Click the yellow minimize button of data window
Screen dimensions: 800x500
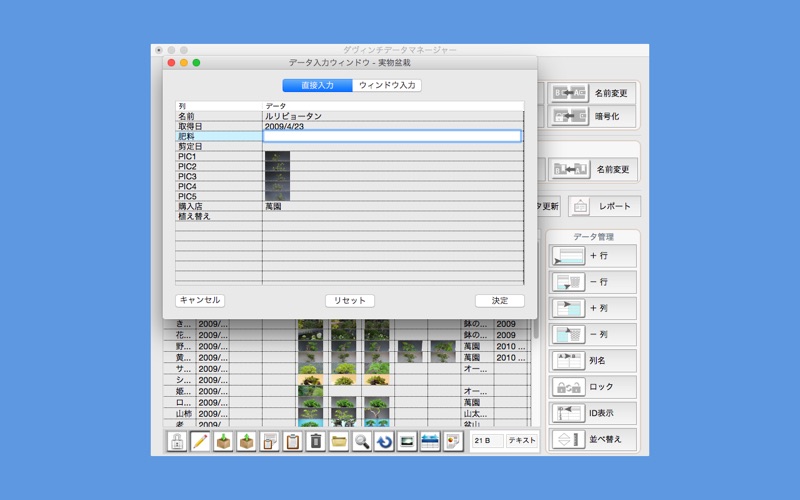click(184, 63)
